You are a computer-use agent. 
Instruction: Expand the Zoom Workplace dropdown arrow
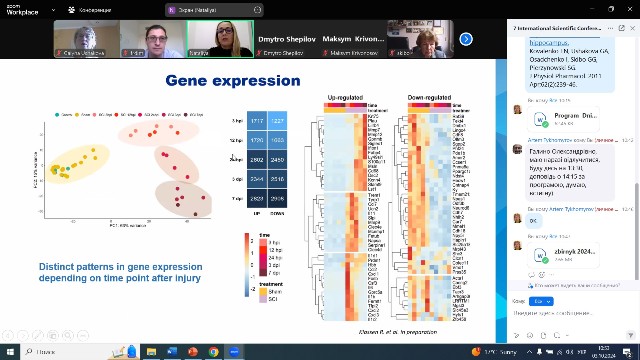click(x=53, y=10)
